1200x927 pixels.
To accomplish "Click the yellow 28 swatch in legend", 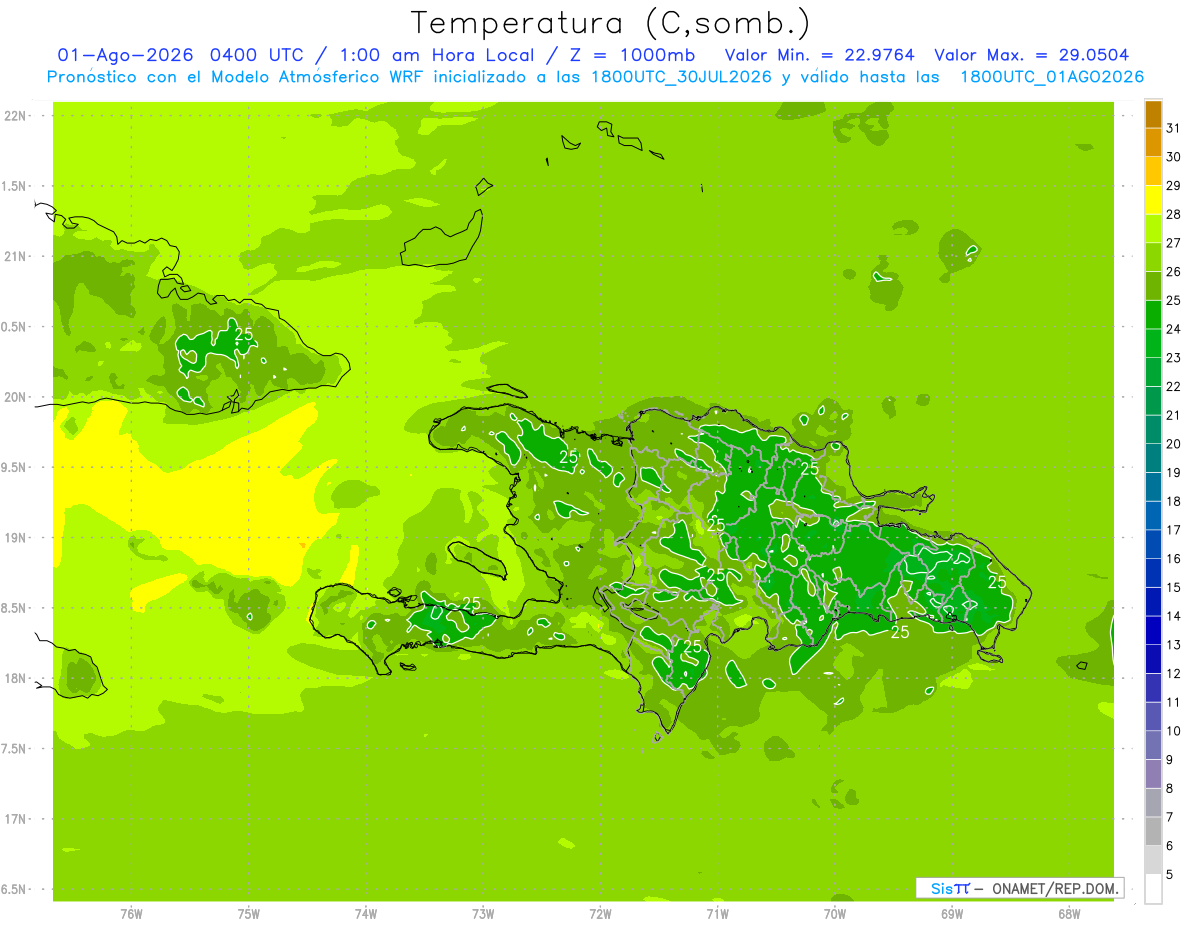I will point(1153,200).
